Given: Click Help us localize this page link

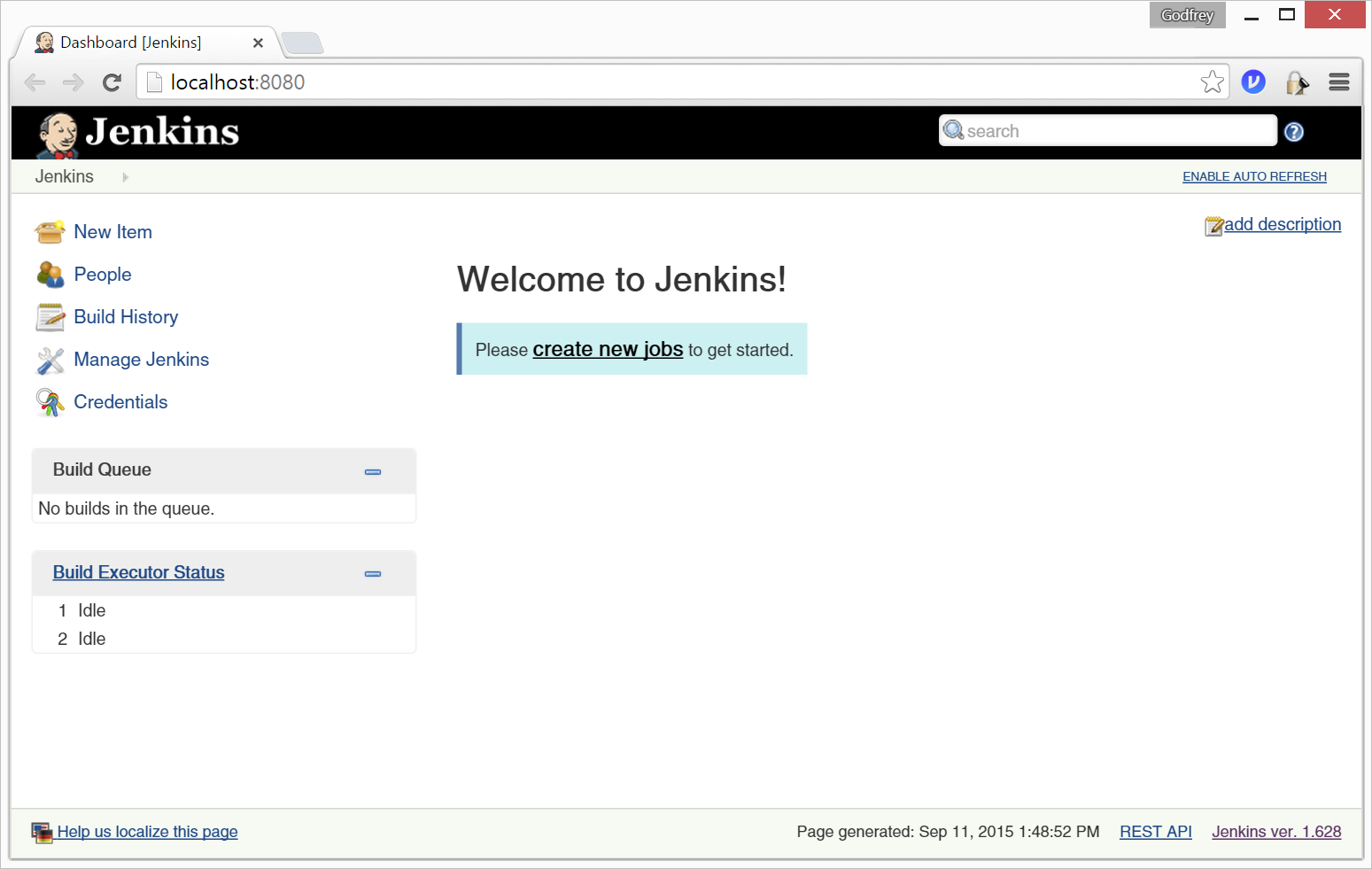Looking at the screenshot, I should coord(147,832).
